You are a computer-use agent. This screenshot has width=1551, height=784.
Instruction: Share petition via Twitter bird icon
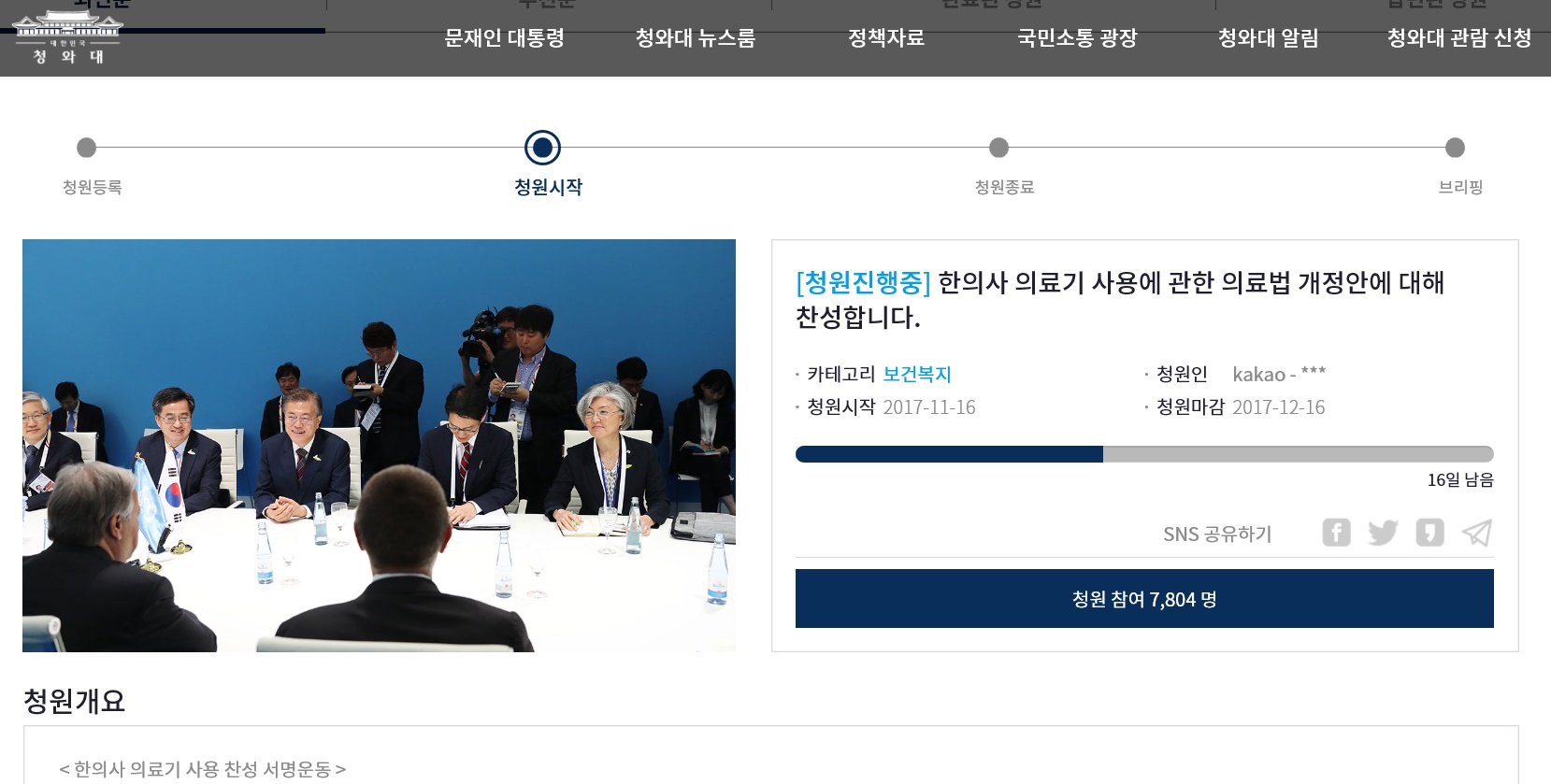pyautogui.click(x=1383, y=533)
